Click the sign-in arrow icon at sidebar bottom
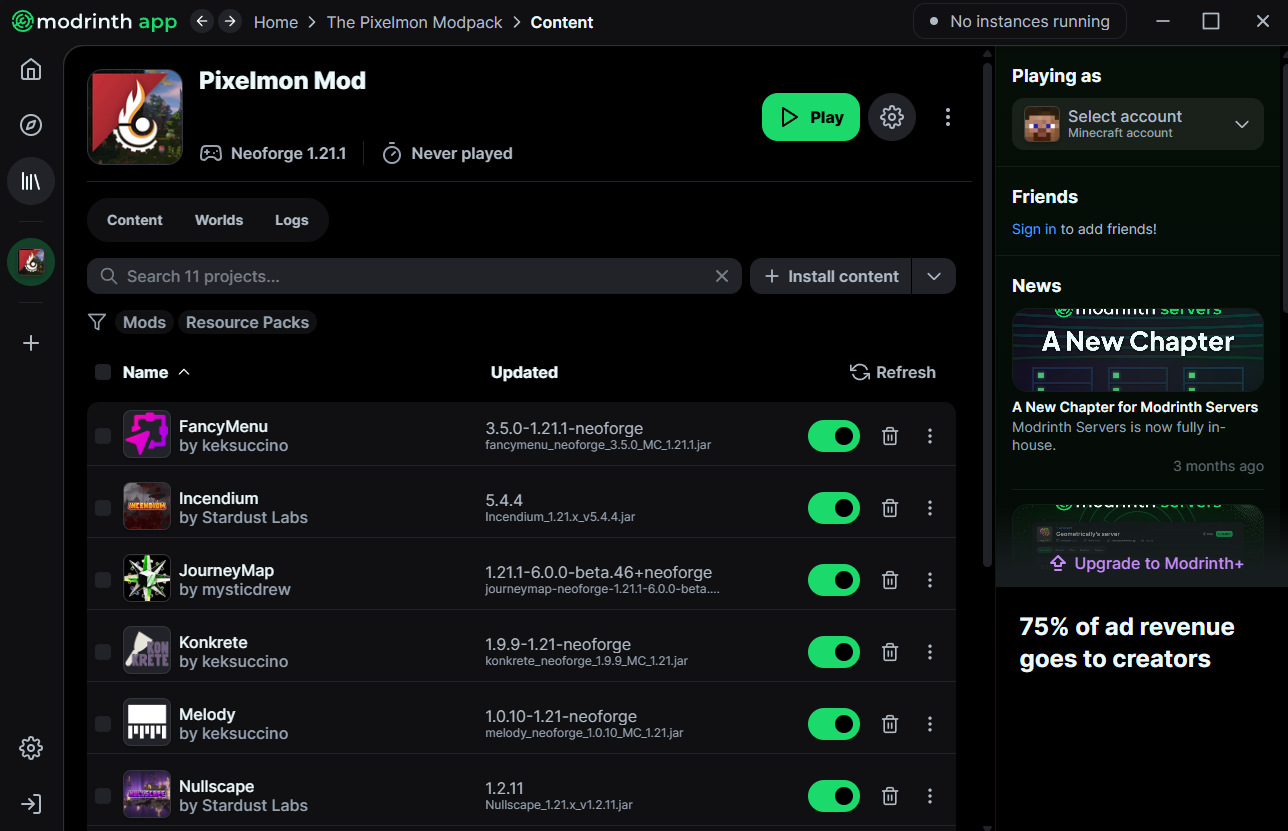Image resolution: width=1288 pixels, height=831 pixels. click(31, 804)
